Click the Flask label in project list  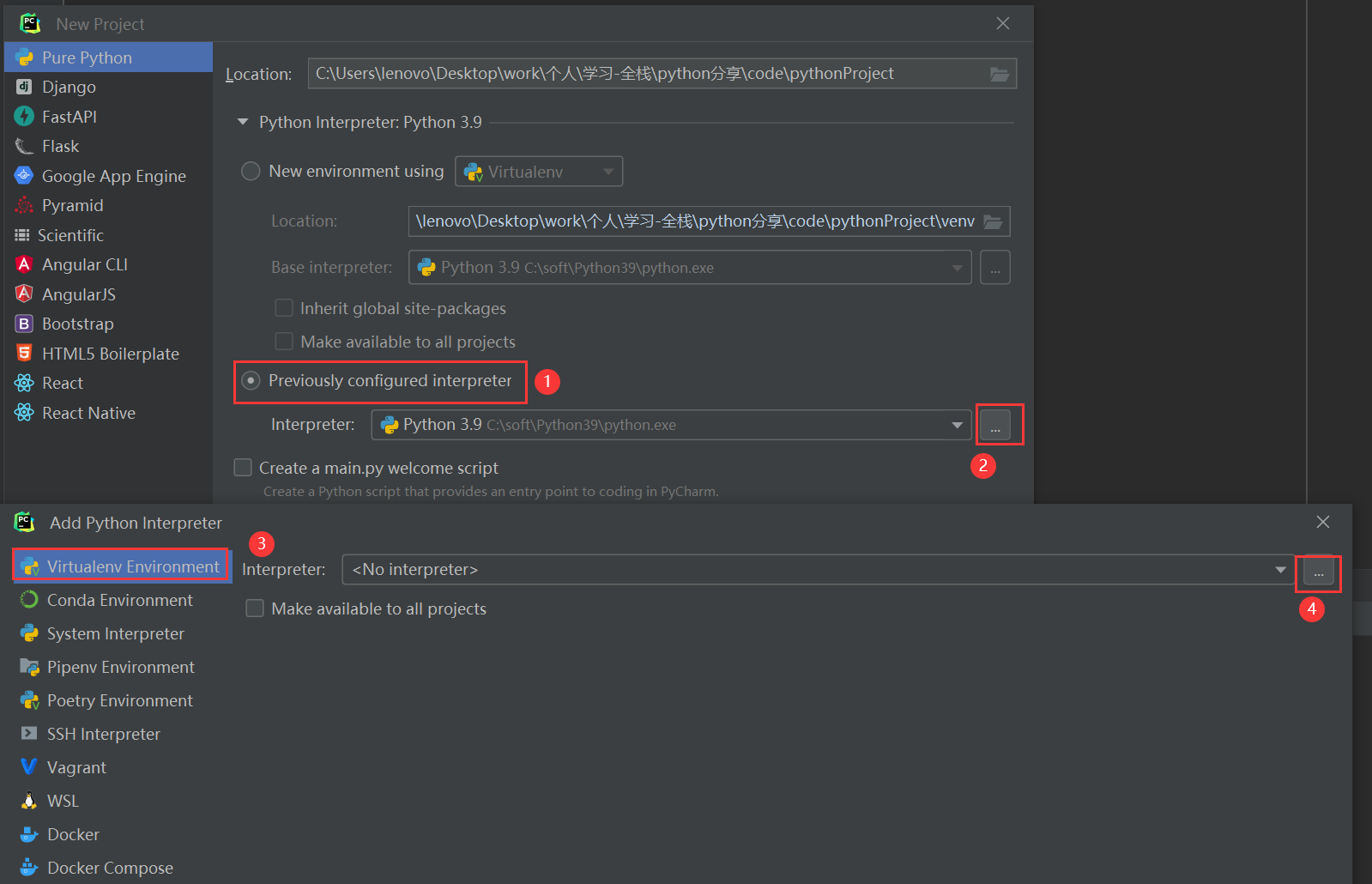(60, 147)
